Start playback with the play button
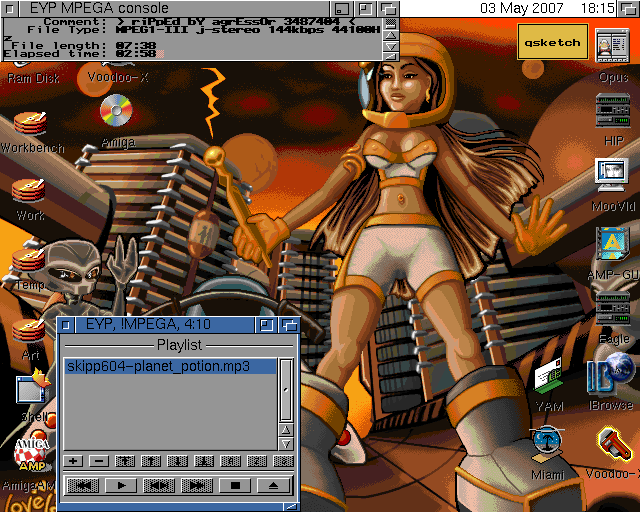The image size is (640, 512). click(x=121, y=485)
